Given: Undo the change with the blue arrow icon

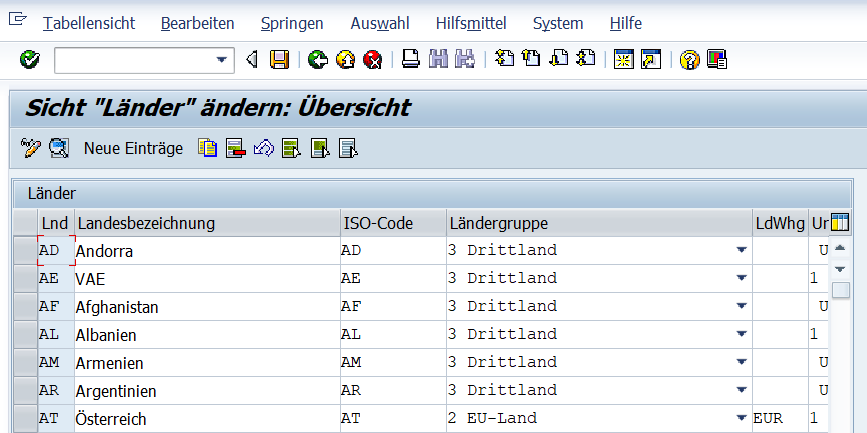Looking at the screenshot, I should (264, 148).
